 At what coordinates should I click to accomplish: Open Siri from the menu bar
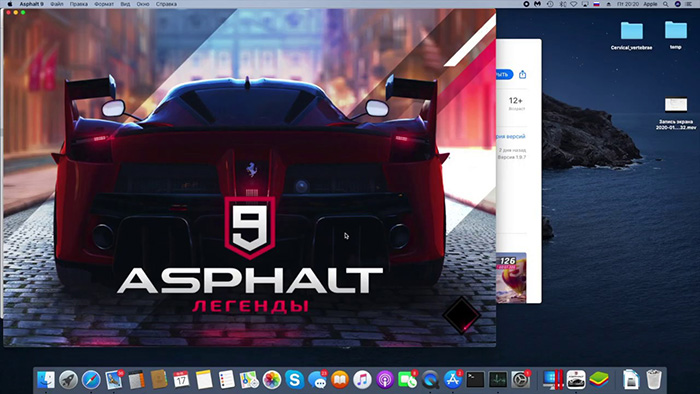677,4
